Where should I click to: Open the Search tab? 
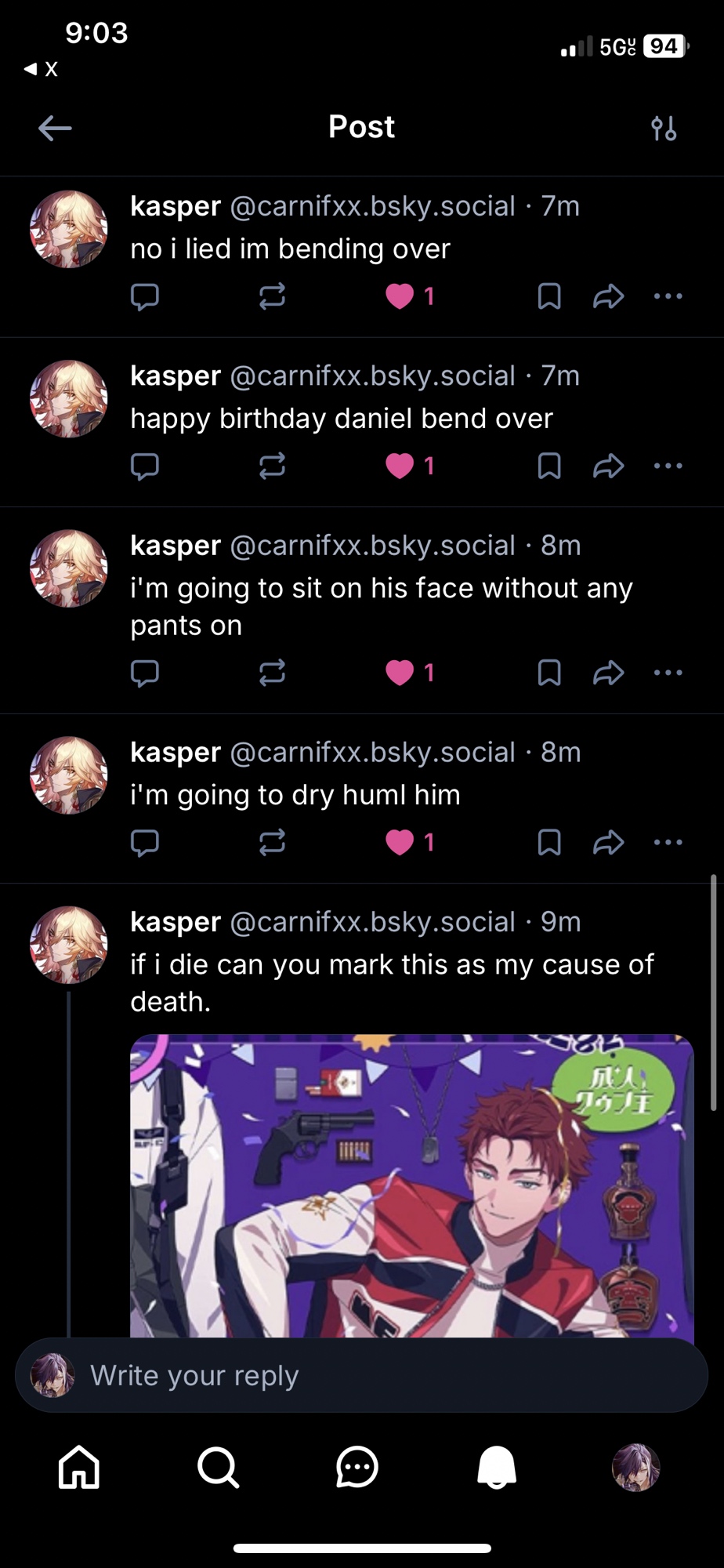click(x=218, y=1467)
